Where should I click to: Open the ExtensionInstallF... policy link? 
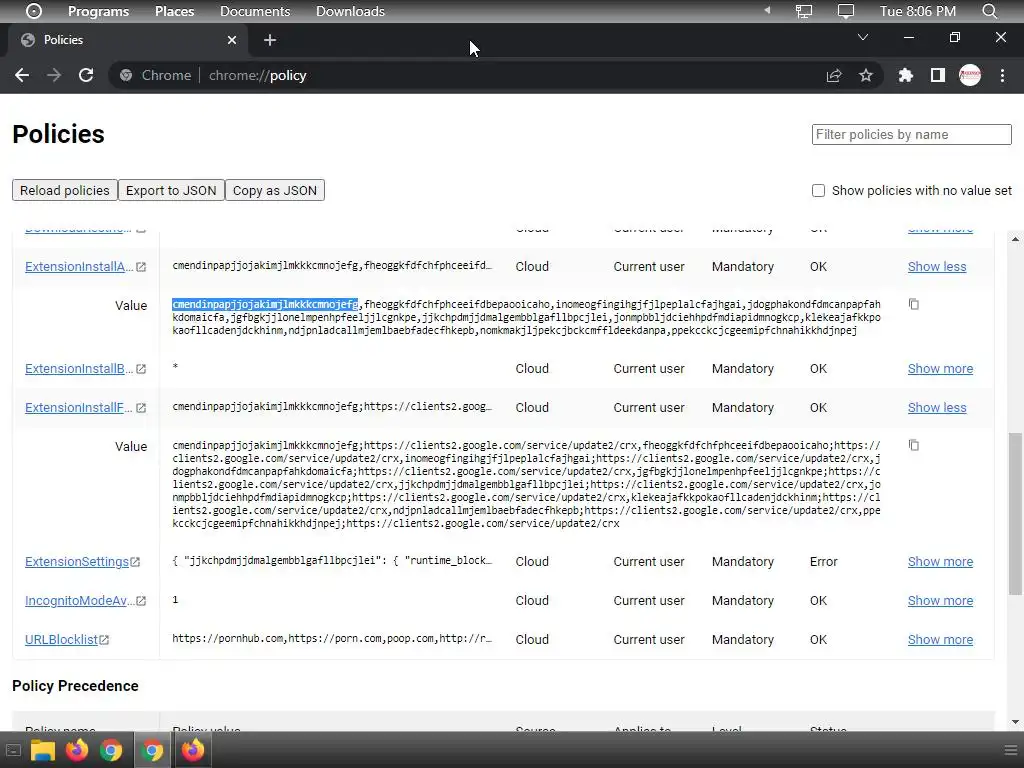coord(79,408)
